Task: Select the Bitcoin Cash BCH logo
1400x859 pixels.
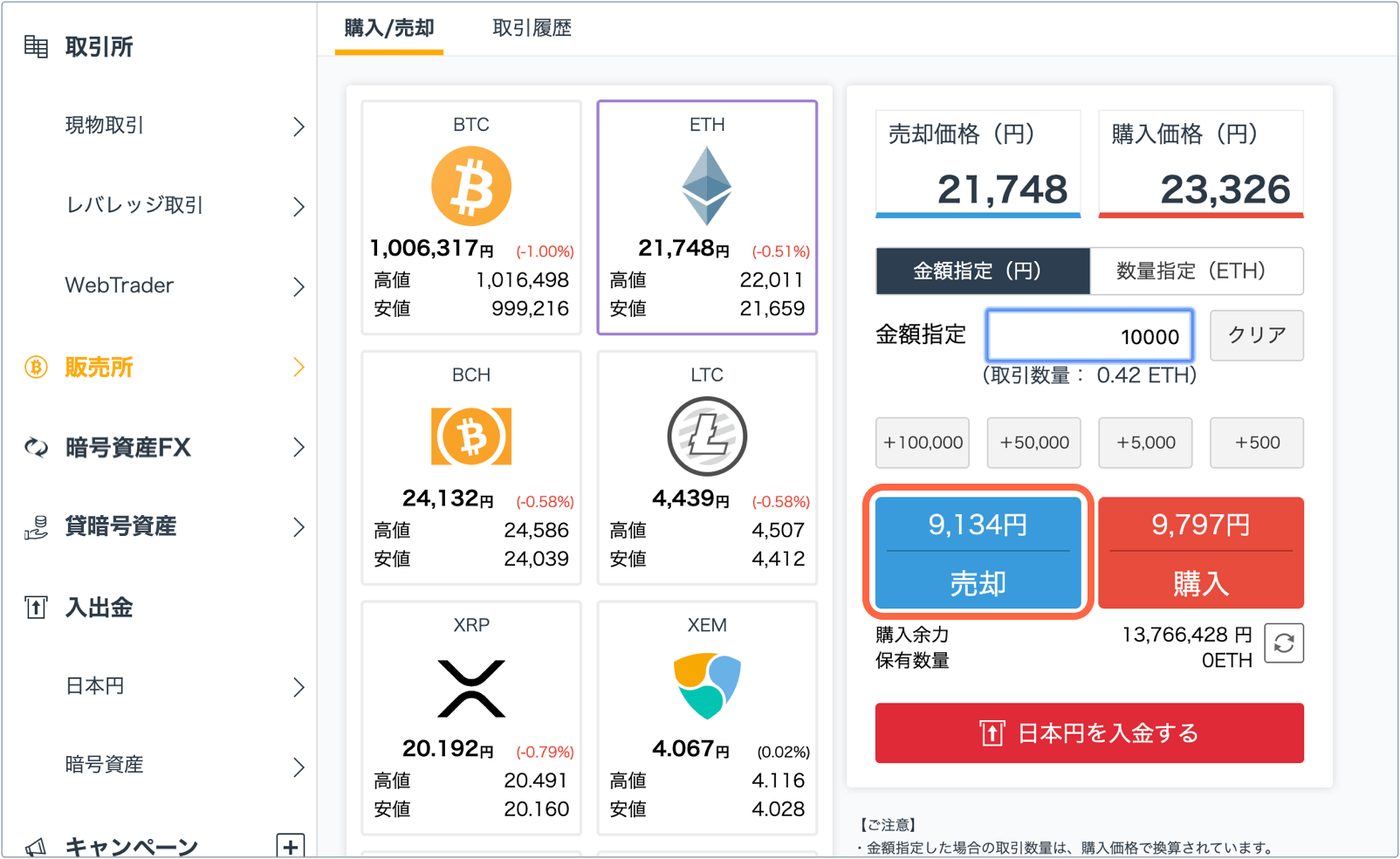Action: point(471,436)
